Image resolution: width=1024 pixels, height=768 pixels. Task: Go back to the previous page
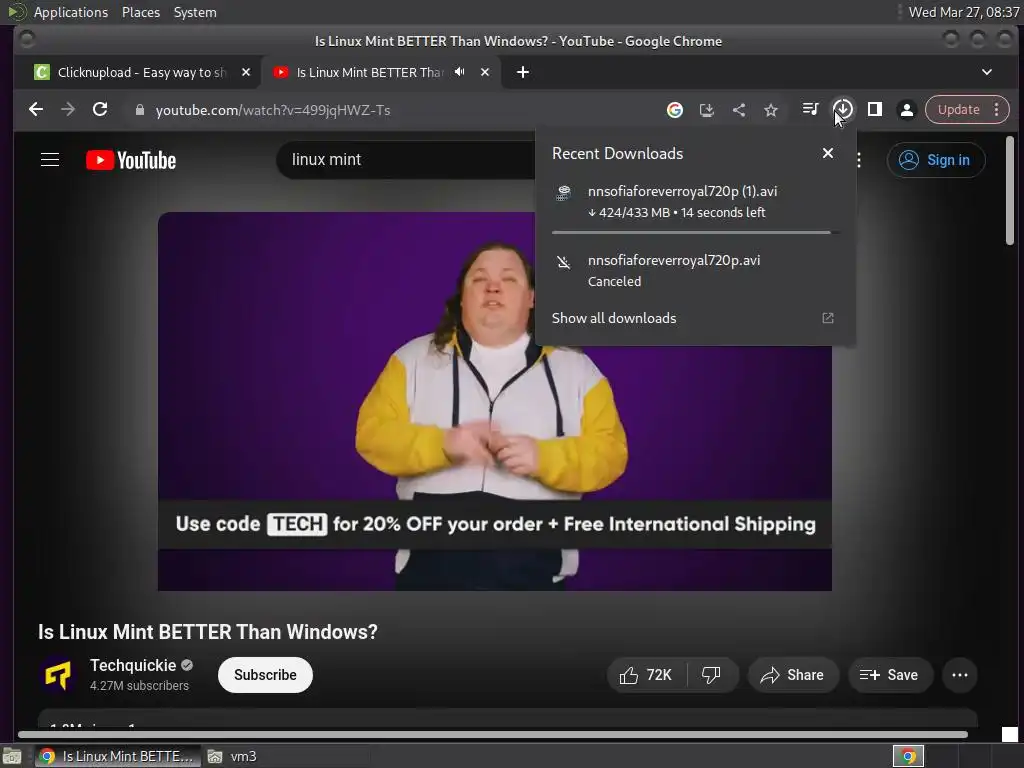(x=36, y=110)
